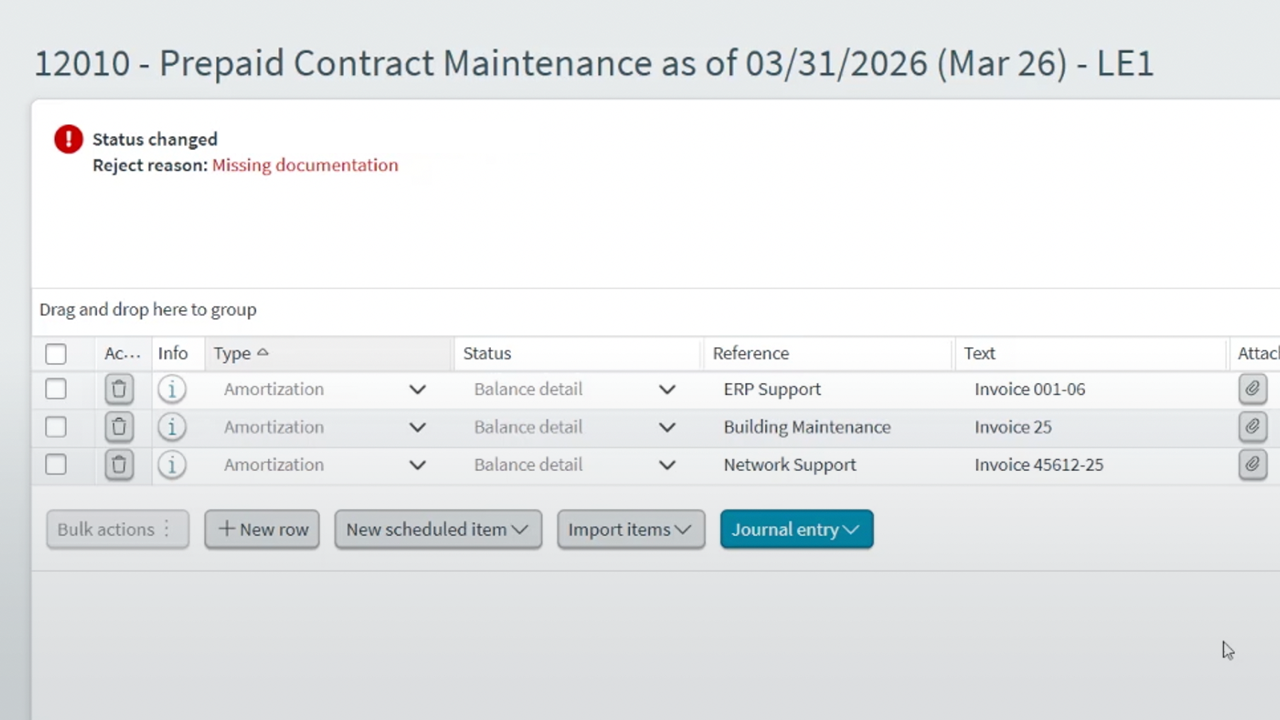
Task: Open Status dropdown for Building Maintenance row
Action: coord(667,427)
